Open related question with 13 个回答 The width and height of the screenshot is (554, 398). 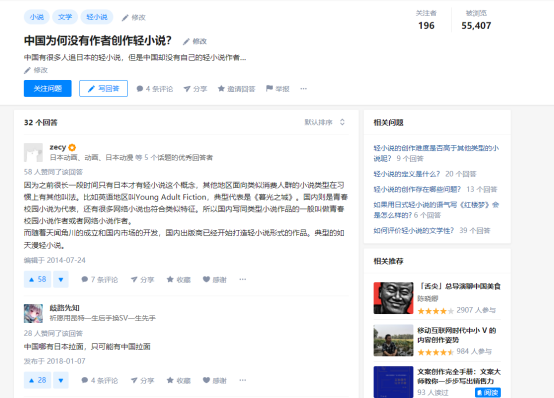pyautogui.click(x=417, y=189)
